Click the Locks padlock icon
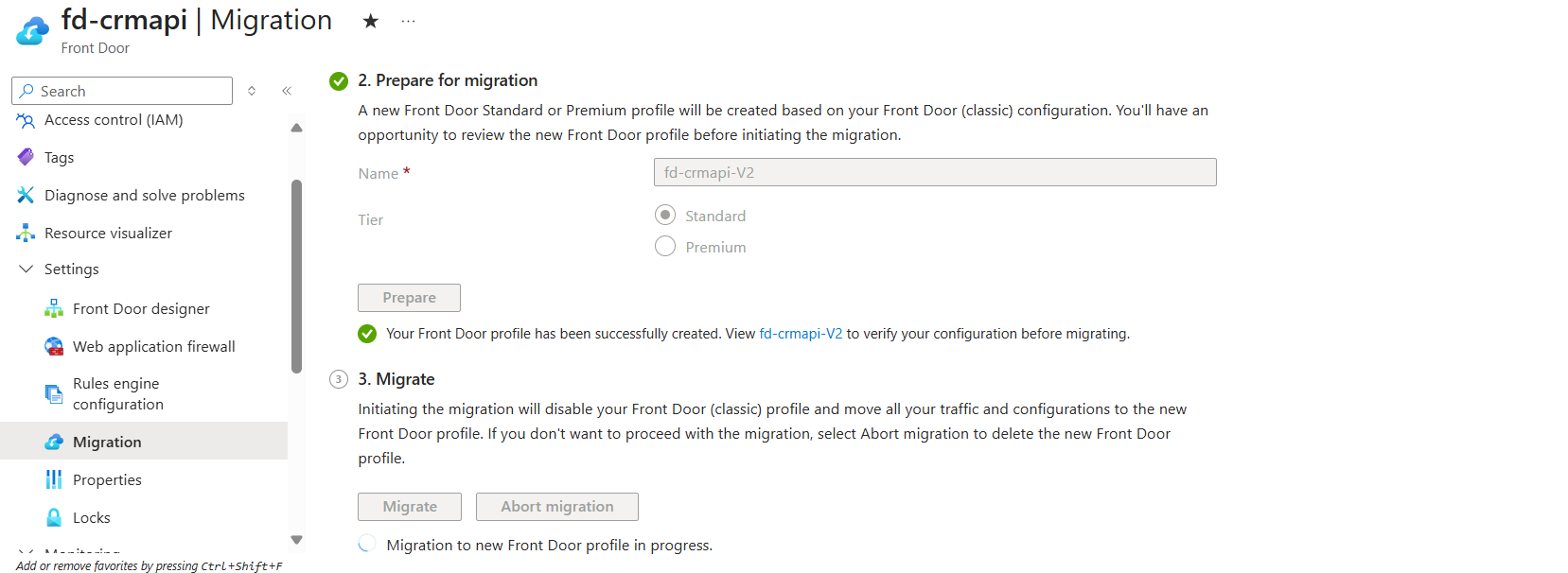This screenshot has height=573, width=1568. [54, 517]
